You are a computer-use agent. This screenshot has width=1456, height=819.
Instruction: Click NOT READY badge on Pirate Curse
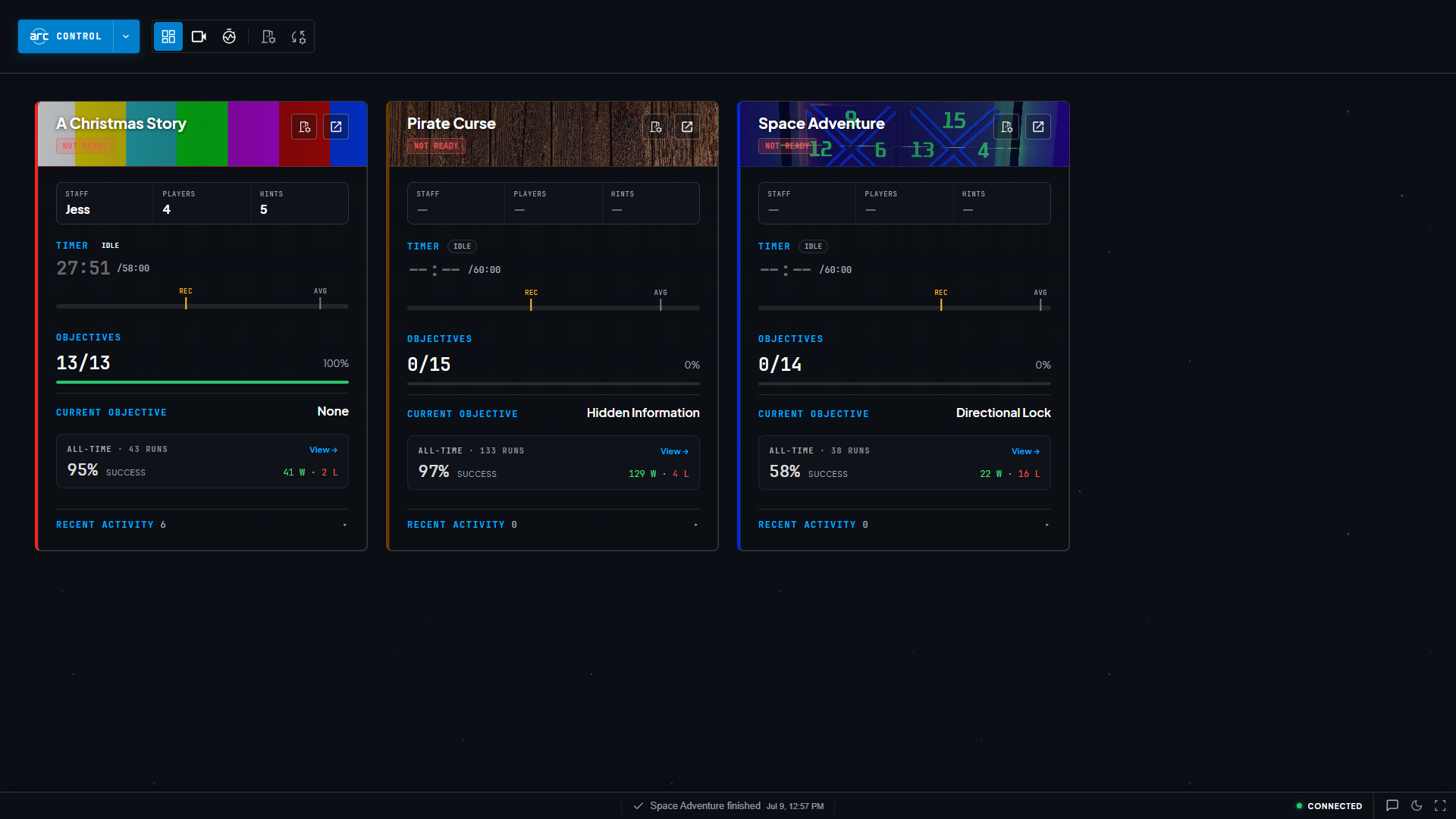436,146
